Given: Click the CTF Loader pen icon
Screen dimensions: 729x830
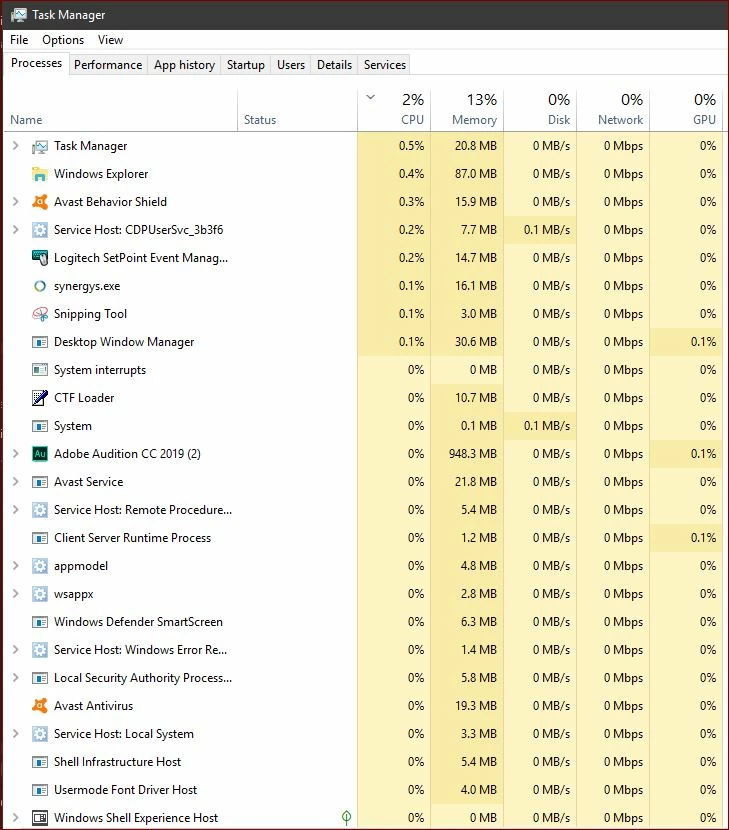Looking at the screenshot, I should pyautogui.click(x=40, y=398).
